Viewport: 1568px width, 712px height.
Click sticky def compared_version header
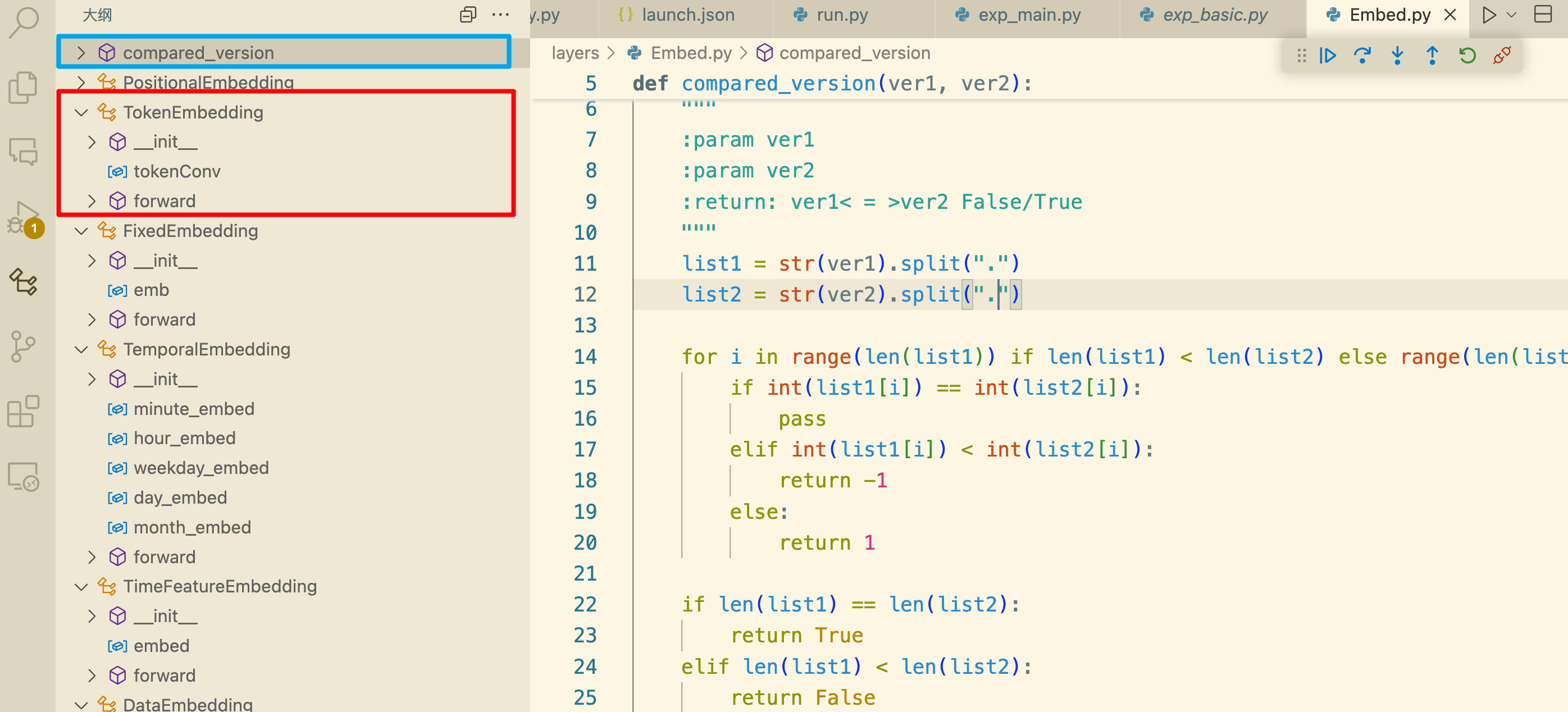click(x=833, y=83)
